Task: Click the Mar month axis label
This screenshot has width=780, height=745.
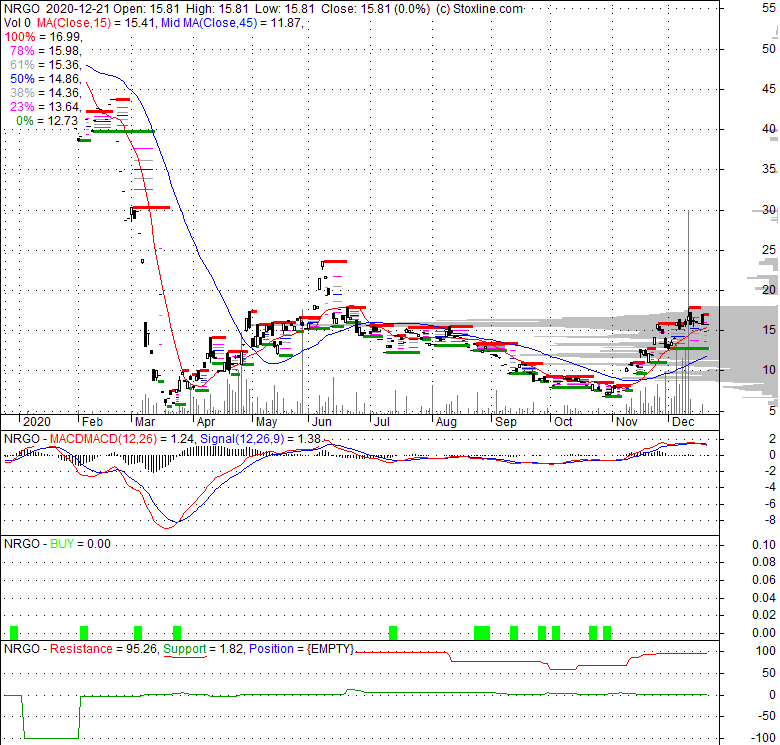Action: pos(145,422)
